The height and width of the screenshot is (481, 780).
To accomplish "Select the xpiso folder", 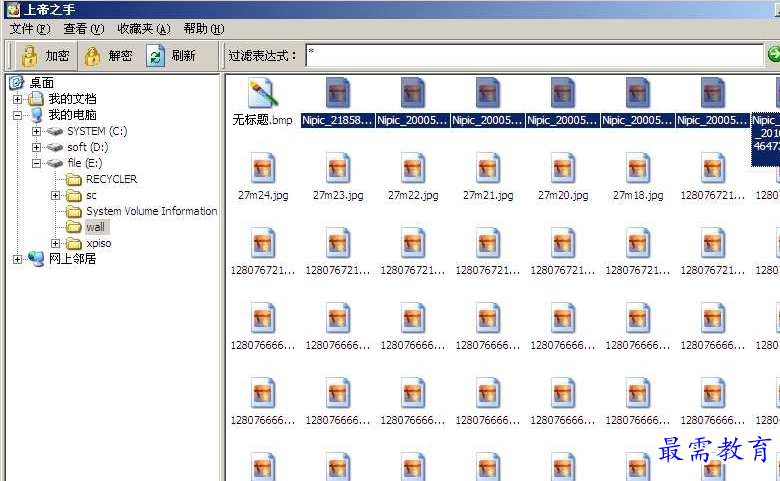I will point(98,243).
